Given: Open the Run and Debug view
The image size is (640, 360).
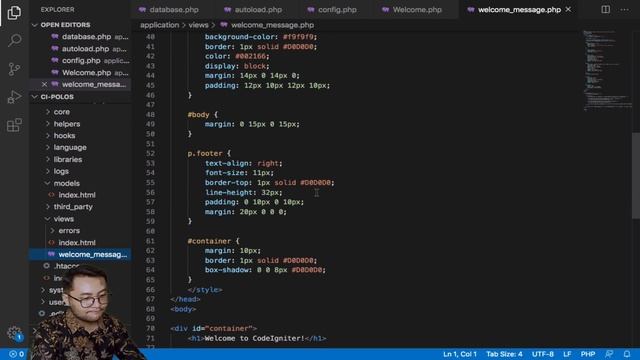Looking at the screenshot, I should click(14, 97).
